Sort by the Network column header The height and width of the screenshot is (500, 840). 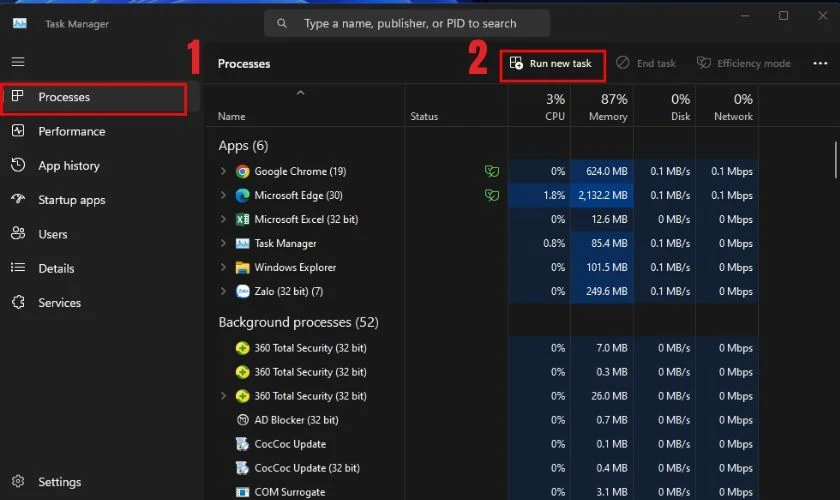(x=727, y=107)
